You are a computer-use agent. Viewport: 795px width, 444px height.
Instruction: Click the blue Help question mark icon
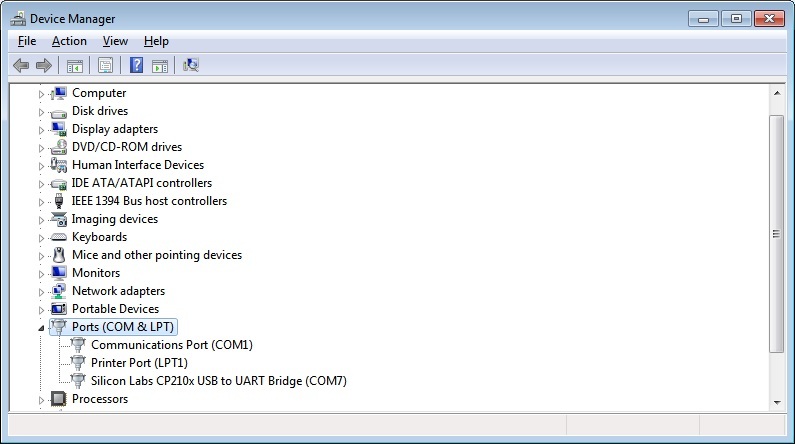(x=136, y=66)
